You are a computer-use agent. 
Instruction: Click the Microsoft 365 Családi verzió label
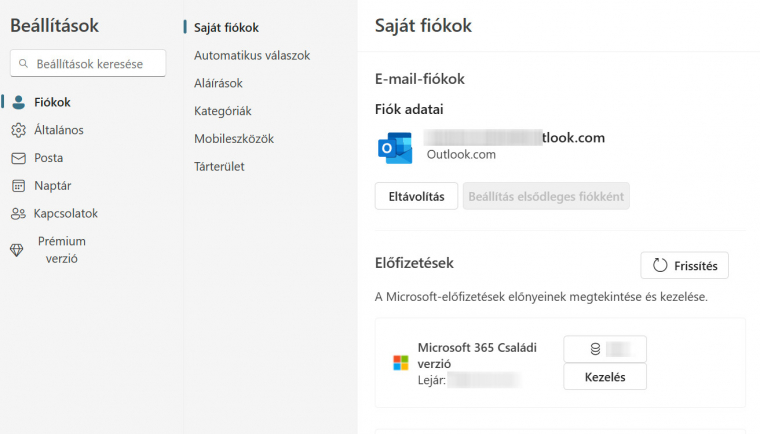click(x=477, y=355)
